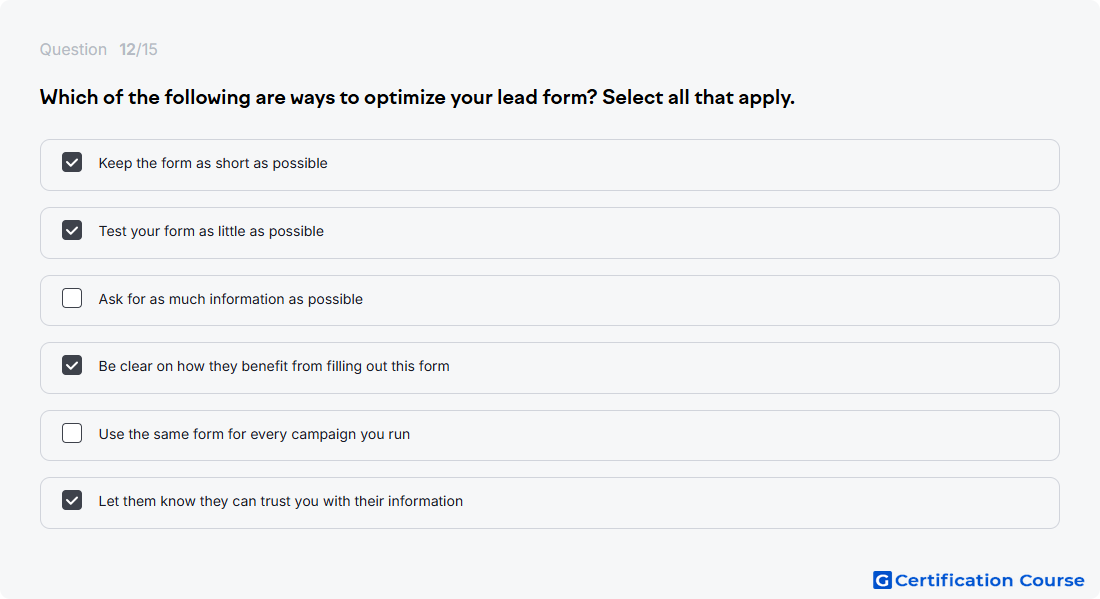Click the 'Let them know they can trust you' text
Viewport: 1100px width, 599px height.
281,501
